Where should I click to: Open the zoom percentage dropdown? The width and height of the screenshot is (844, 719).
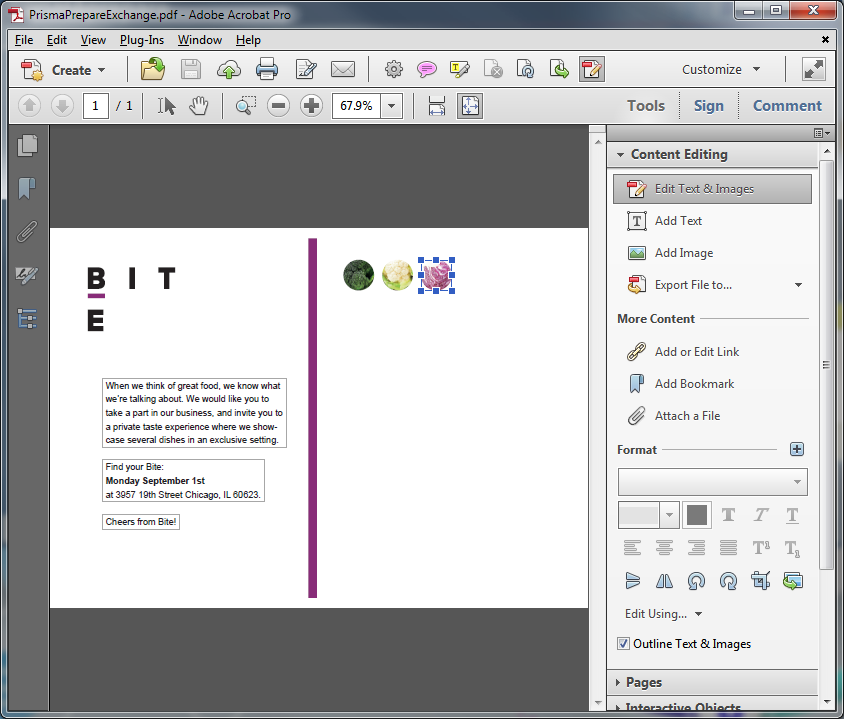click(391, 105)
